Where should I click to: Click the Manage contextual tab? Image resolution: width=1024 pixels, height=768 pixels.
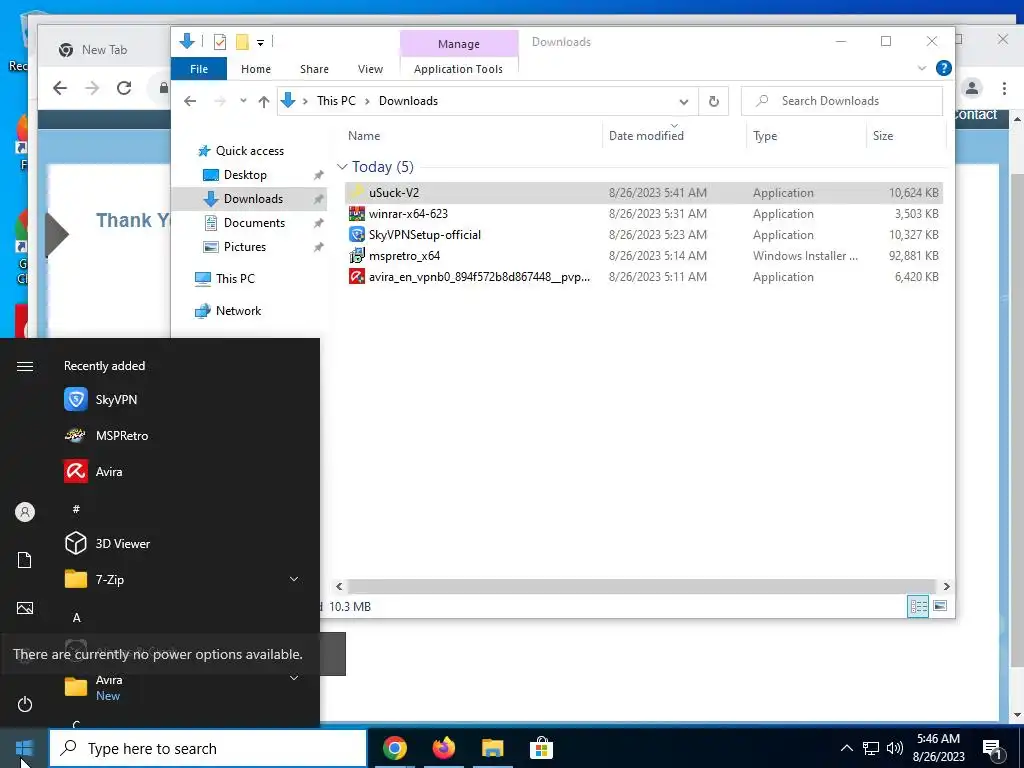click(458, 44)
